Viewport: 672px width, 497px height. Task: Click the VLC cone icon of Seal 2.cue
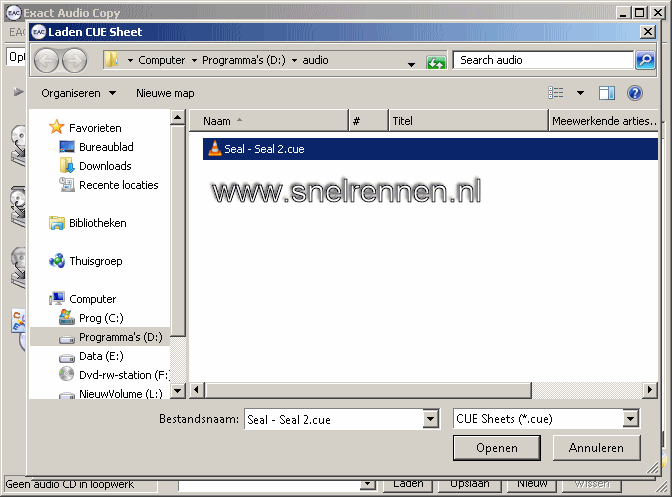point(214,148)
